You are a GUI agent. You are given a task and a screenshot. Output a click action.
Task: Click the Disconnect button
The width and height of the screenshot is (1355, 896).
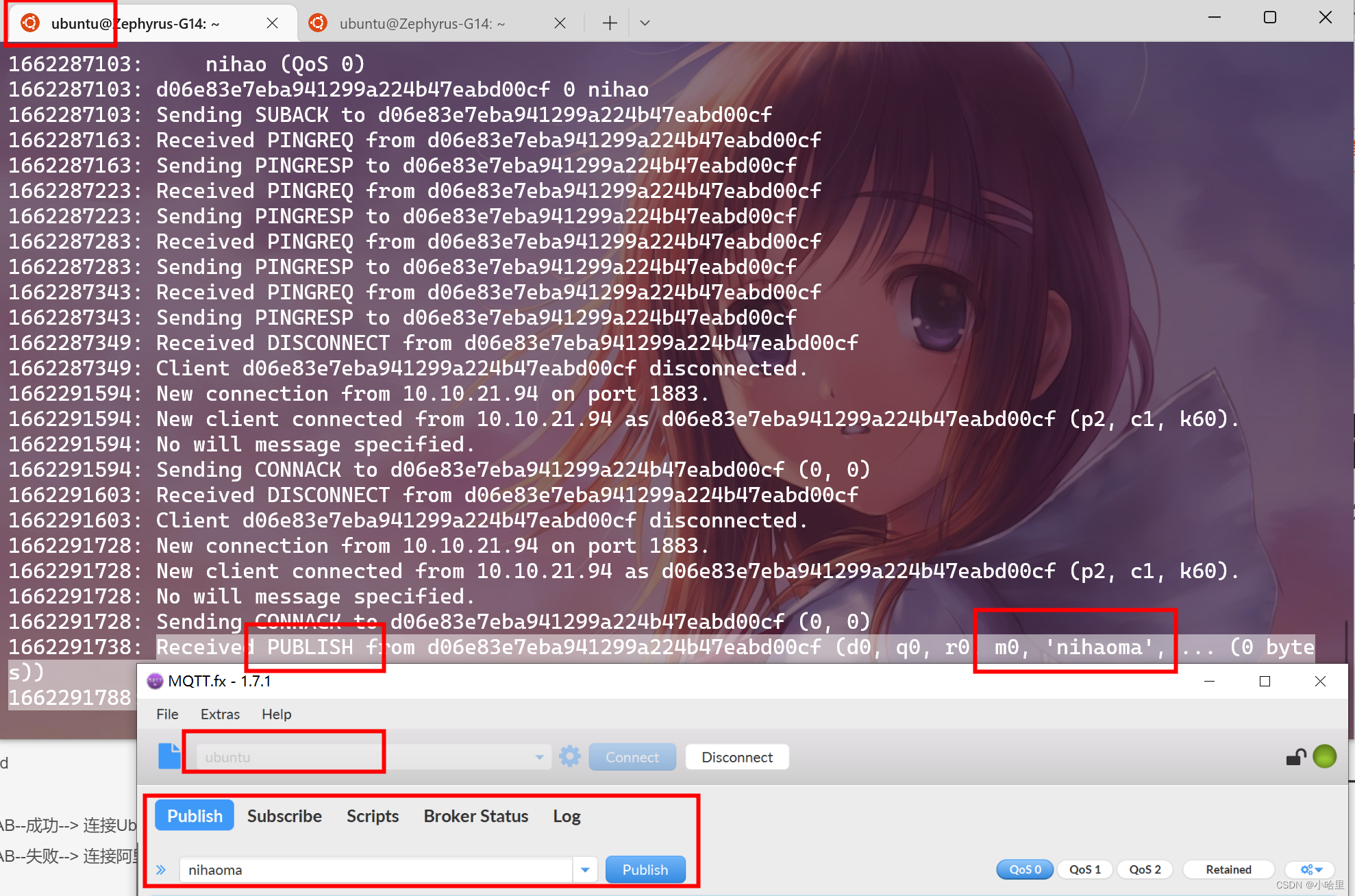[736, 757]
